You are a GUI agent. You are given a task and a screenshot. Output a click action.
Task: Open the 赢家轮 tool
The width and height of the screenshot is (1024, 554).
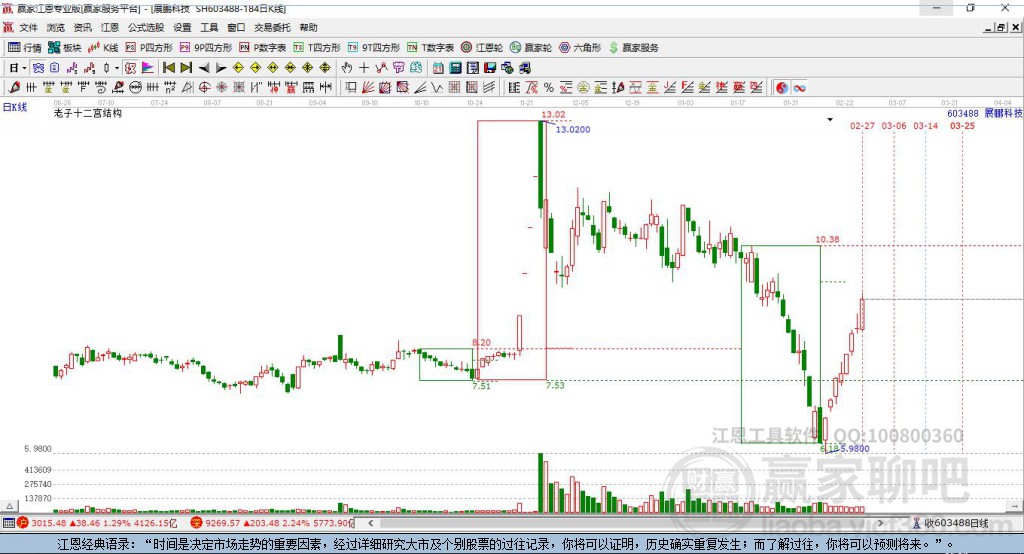(531, 48)
